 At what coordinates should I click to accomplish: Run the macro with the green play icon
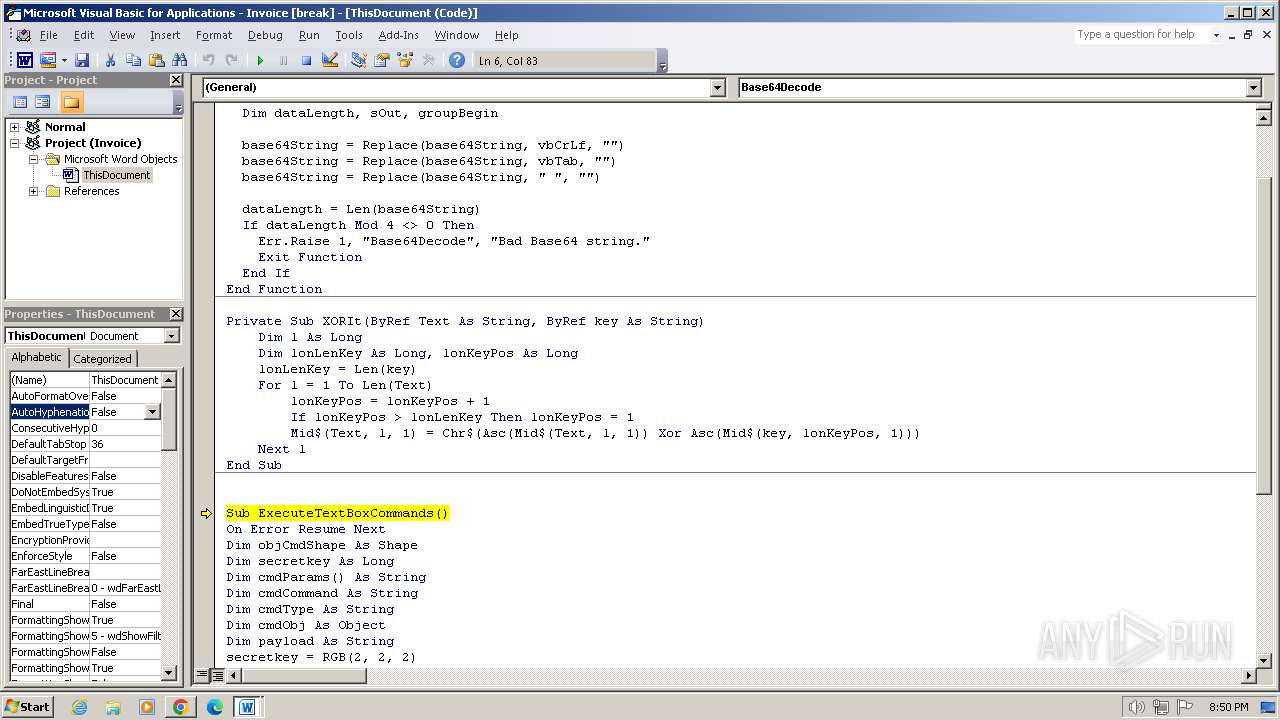[x=260, y=61]
